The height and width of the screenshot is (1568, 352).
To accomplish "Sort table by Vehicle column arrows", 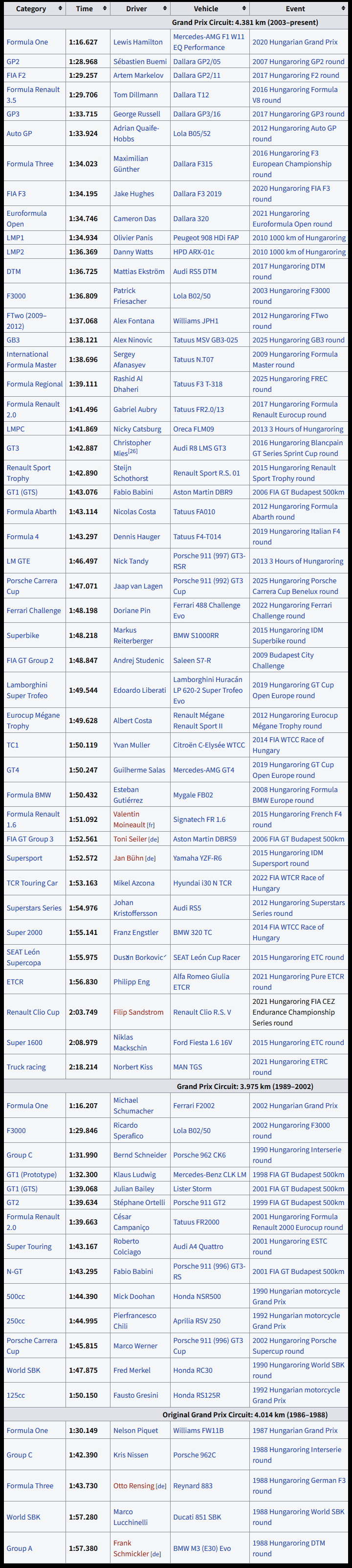I will [244, 8].
